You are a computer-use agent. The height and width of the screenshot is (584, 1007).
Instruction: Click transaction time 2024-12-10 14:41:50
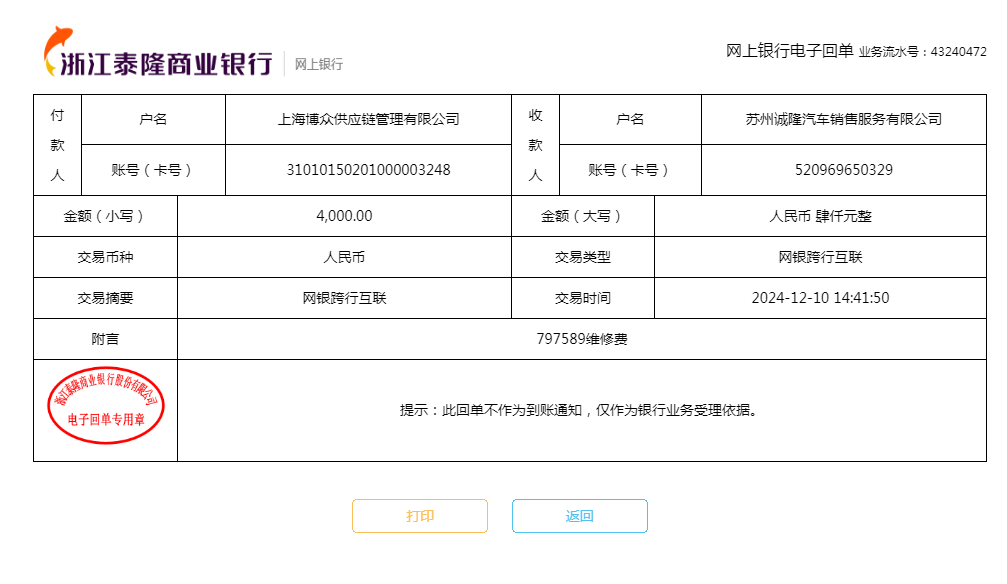tap(820, 298)
